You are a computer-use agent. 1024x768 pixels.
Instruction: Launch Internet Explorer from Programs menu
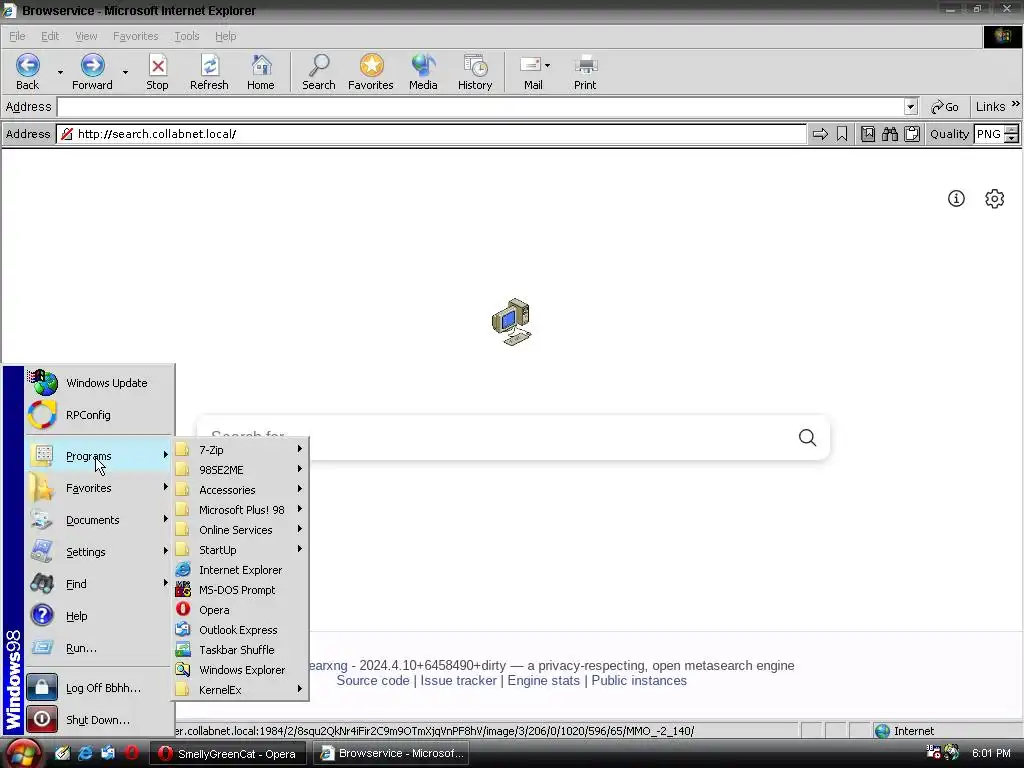[240, 570]
